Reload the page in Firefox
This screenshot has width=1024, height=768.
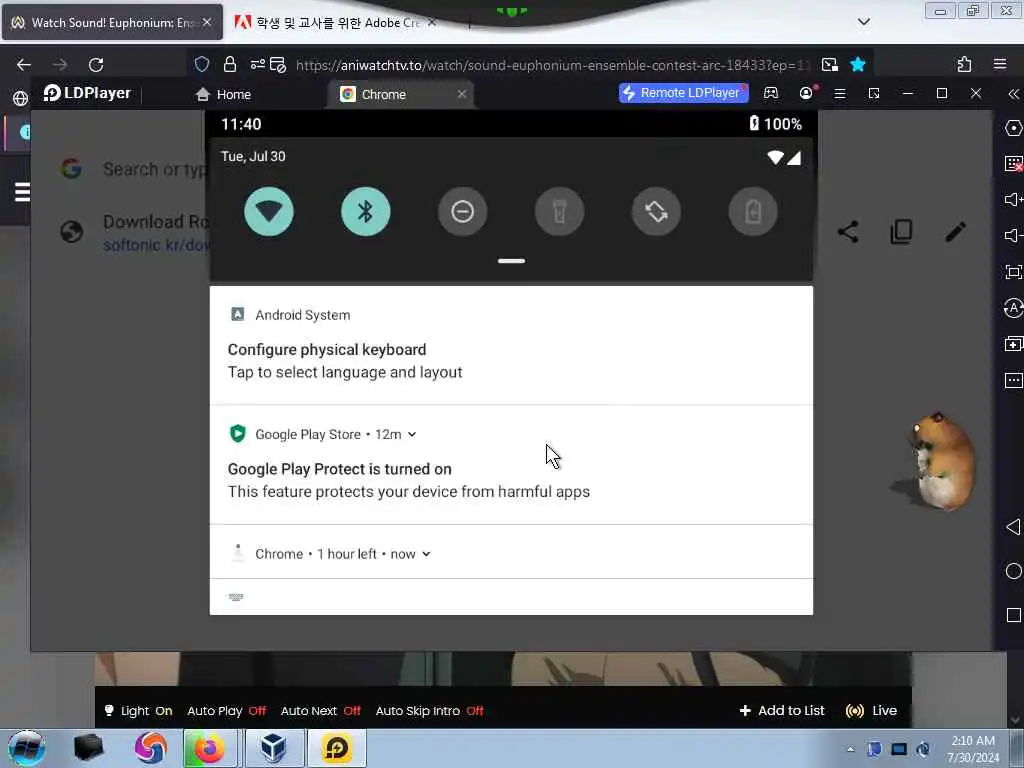point(96,64)
